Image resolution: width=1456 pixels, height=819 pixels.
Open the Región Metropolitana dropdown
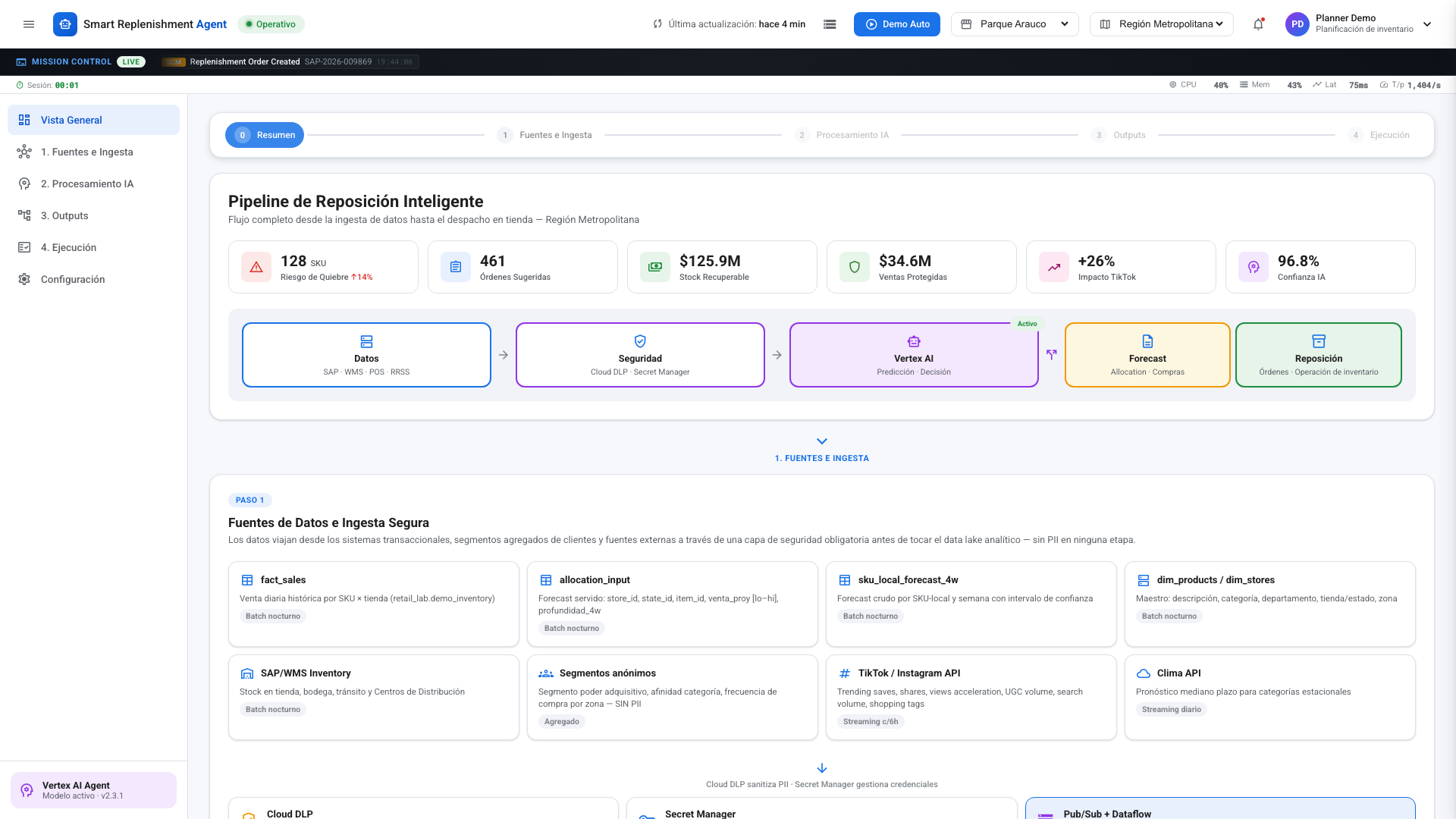click(x=1162, y=24)
